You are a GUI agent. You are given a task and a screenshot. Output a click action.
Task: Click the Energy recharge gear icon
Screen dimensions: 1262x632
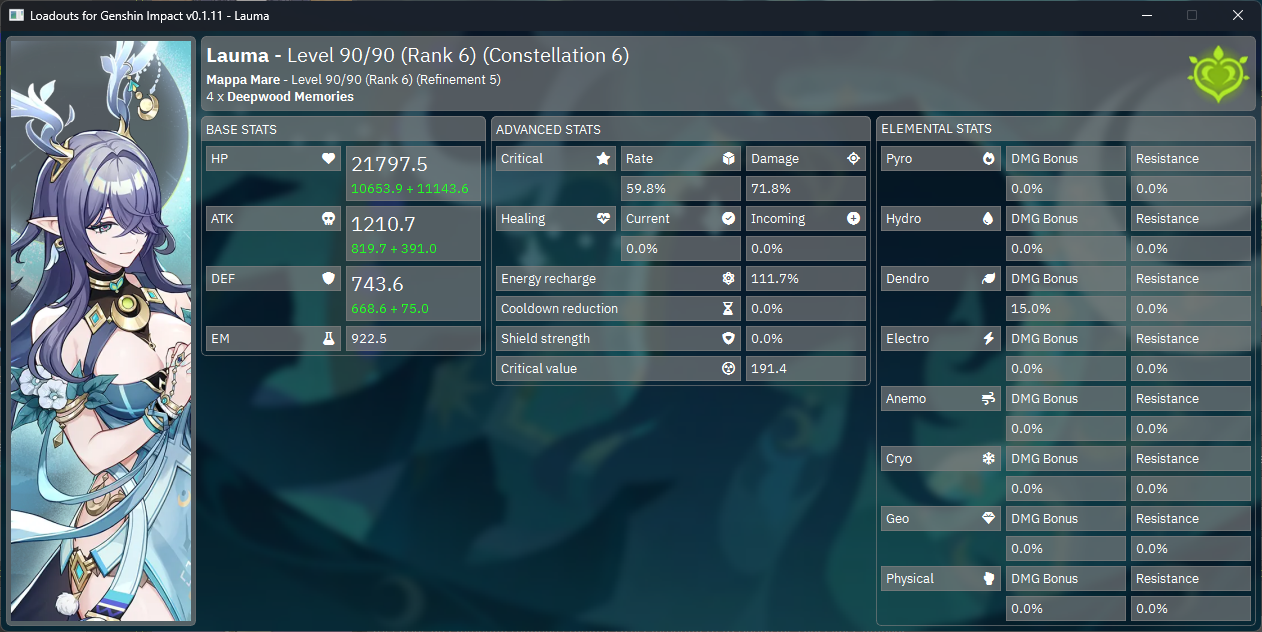pos(728,279)
